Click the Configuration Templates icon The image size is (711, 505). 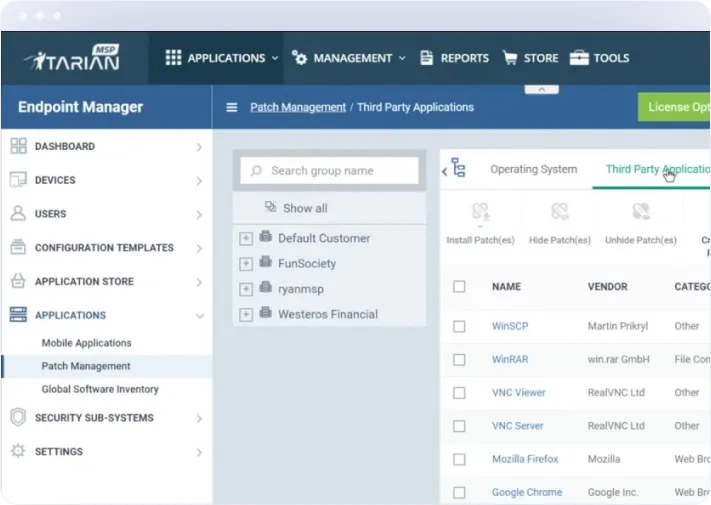18,247
